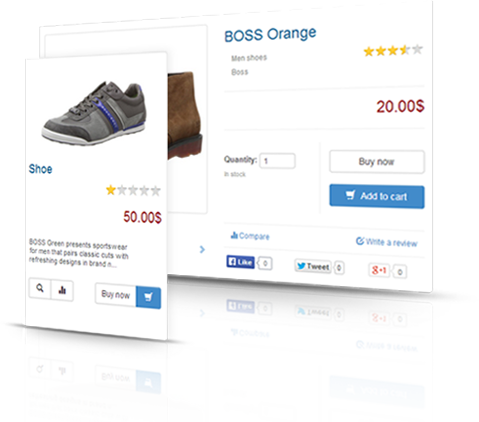Screen dimensions: 479x422
Task: Rate BOSS Orange five stars
Action: coord(417,49)
